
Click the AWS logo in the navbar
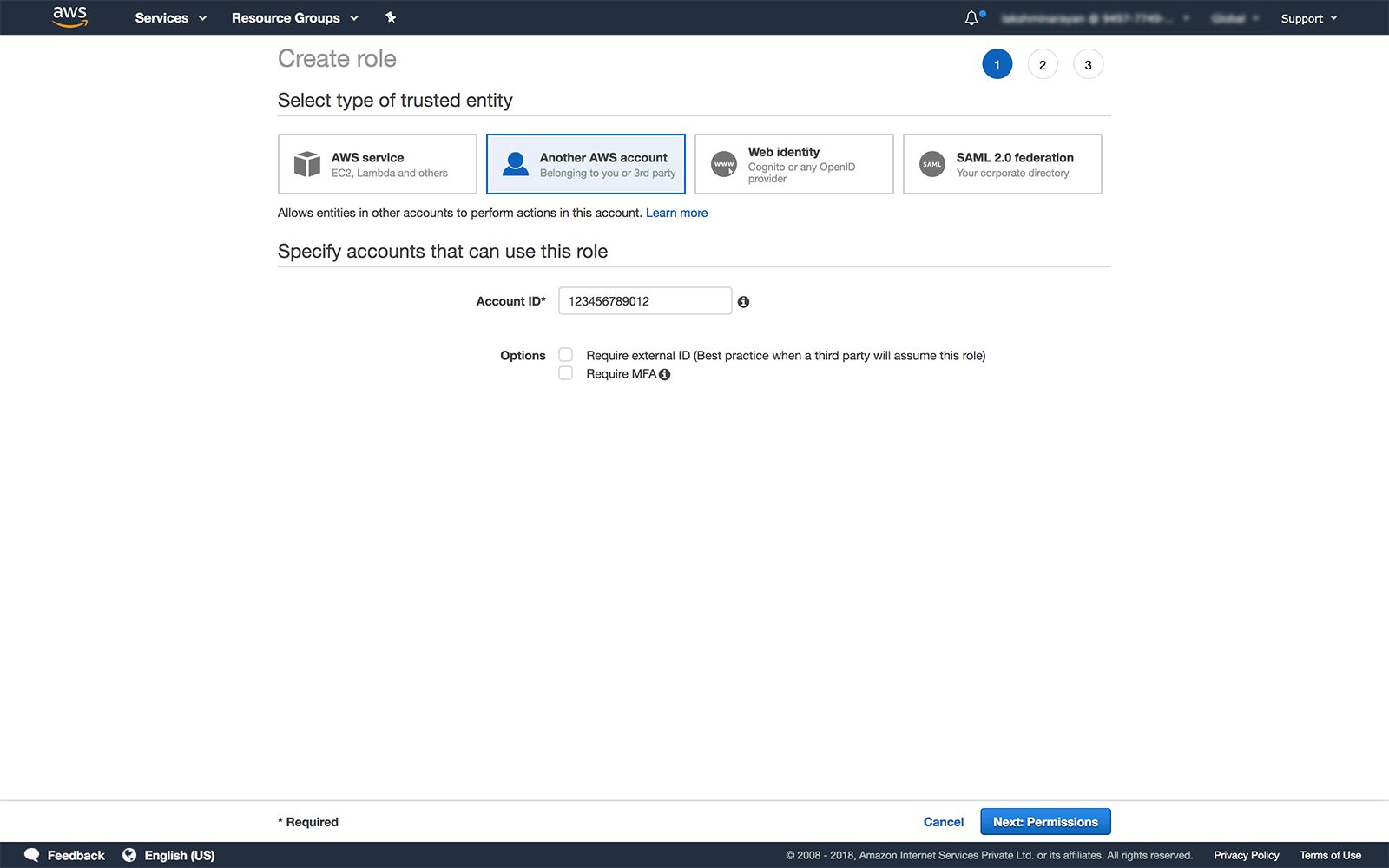coord(69,16)
